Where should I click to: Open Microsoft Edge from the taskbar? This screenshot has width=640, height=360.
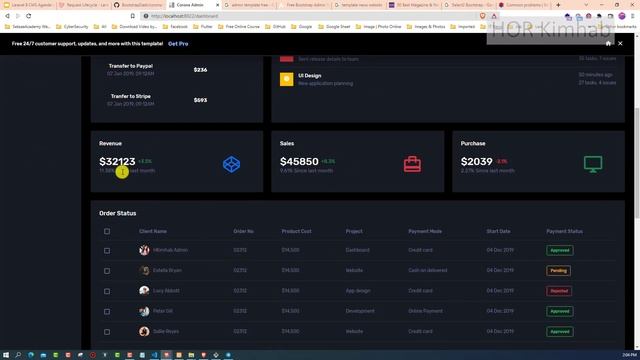31,355
